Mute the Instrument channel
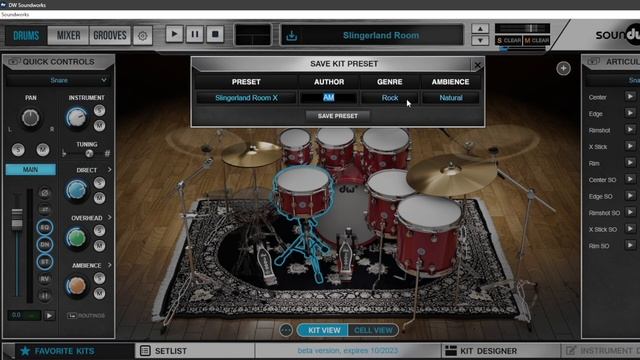Viewport: 640px width, 360px height. point(99,125)
